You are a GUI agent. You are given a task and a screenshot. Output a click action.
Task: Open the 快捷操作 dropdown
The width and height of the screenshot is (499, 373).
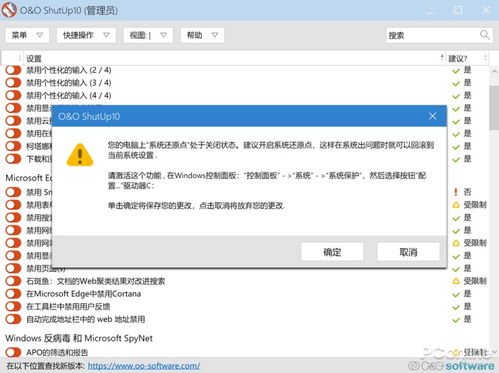(86, 35)
